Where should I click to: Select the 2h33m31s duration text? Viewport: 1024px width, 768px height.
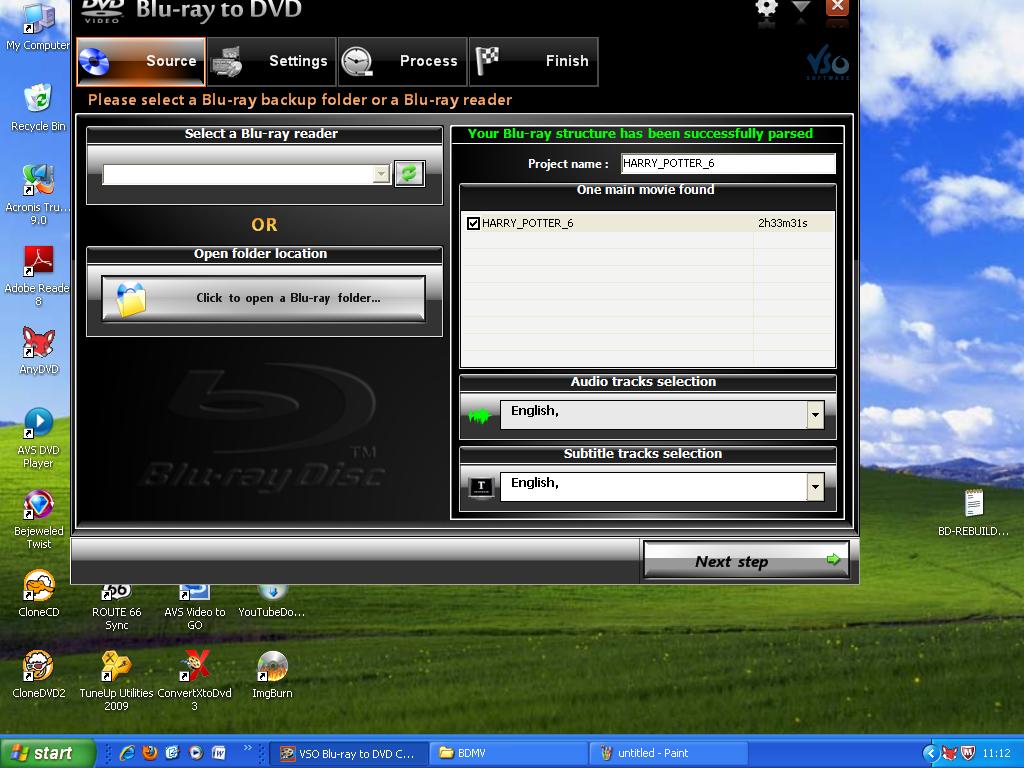tap(782, 223)
